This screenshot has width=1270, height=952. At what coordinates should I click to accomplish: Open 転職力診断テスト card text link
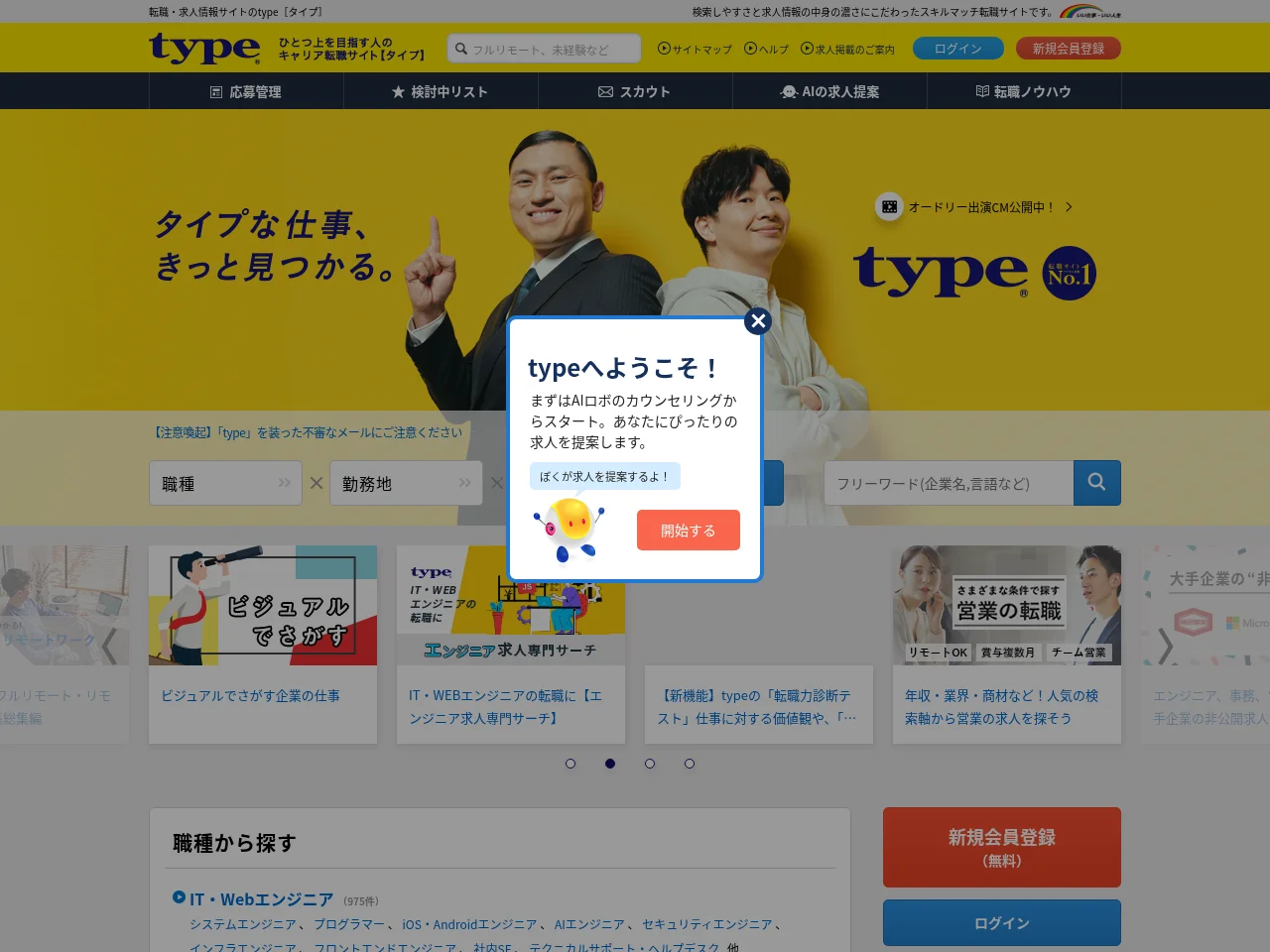pos(757,707)
